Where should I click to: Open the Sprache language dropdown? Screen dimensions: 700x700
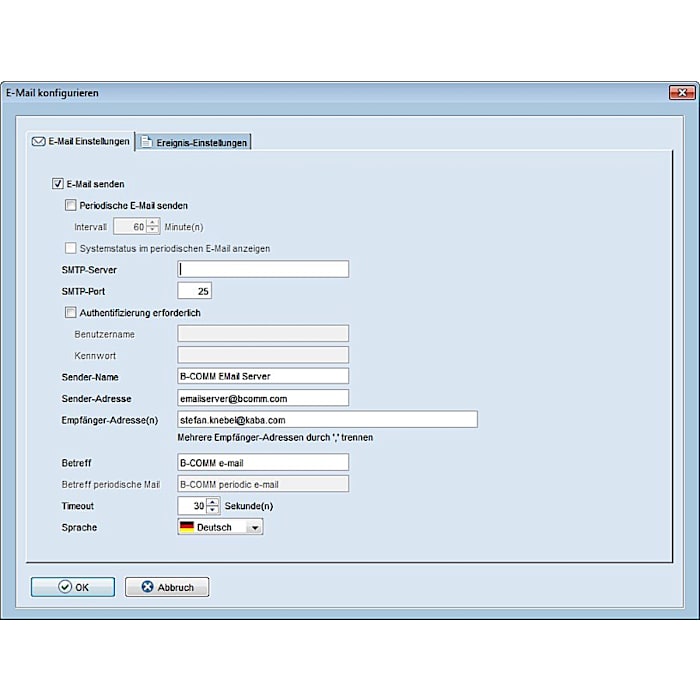(x=254, y=527)
